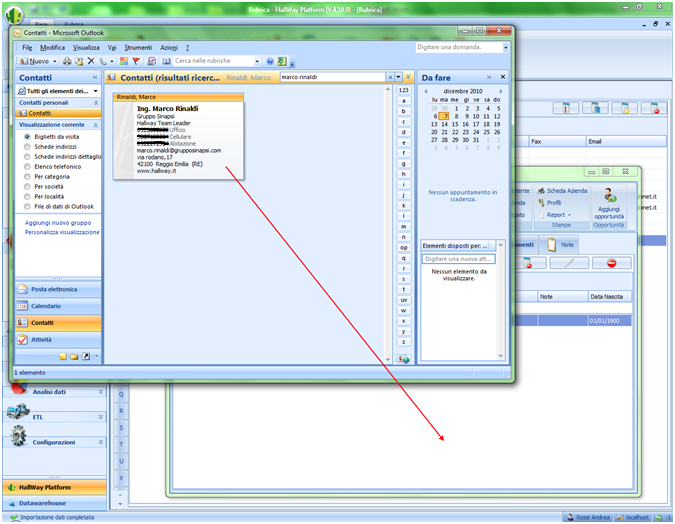Click the red stop button in HallWay window
The width and height of the screenshot is (675, 524).
click(x=612, y=263)
